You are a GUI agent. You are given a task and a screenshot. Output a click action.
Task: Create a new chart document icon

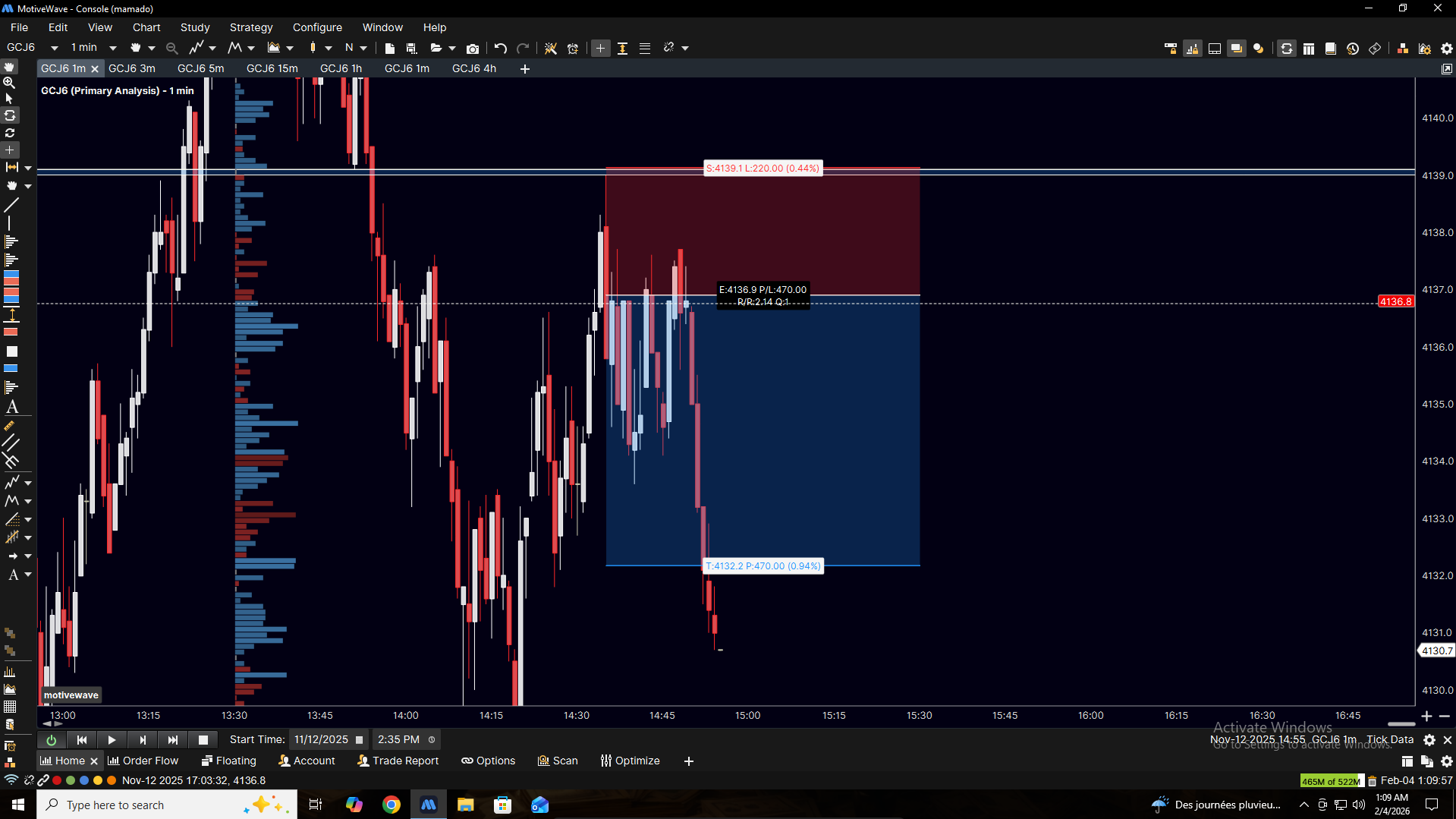pyautogui.click(x=390, y=48)
